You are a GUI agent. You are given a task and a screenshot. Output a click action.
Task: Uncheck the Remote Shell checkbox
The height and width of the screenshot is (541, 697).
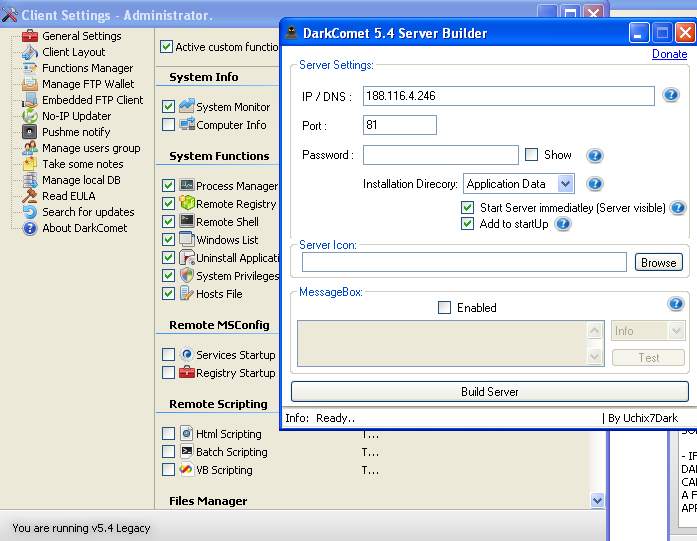[x=168, y=221]
